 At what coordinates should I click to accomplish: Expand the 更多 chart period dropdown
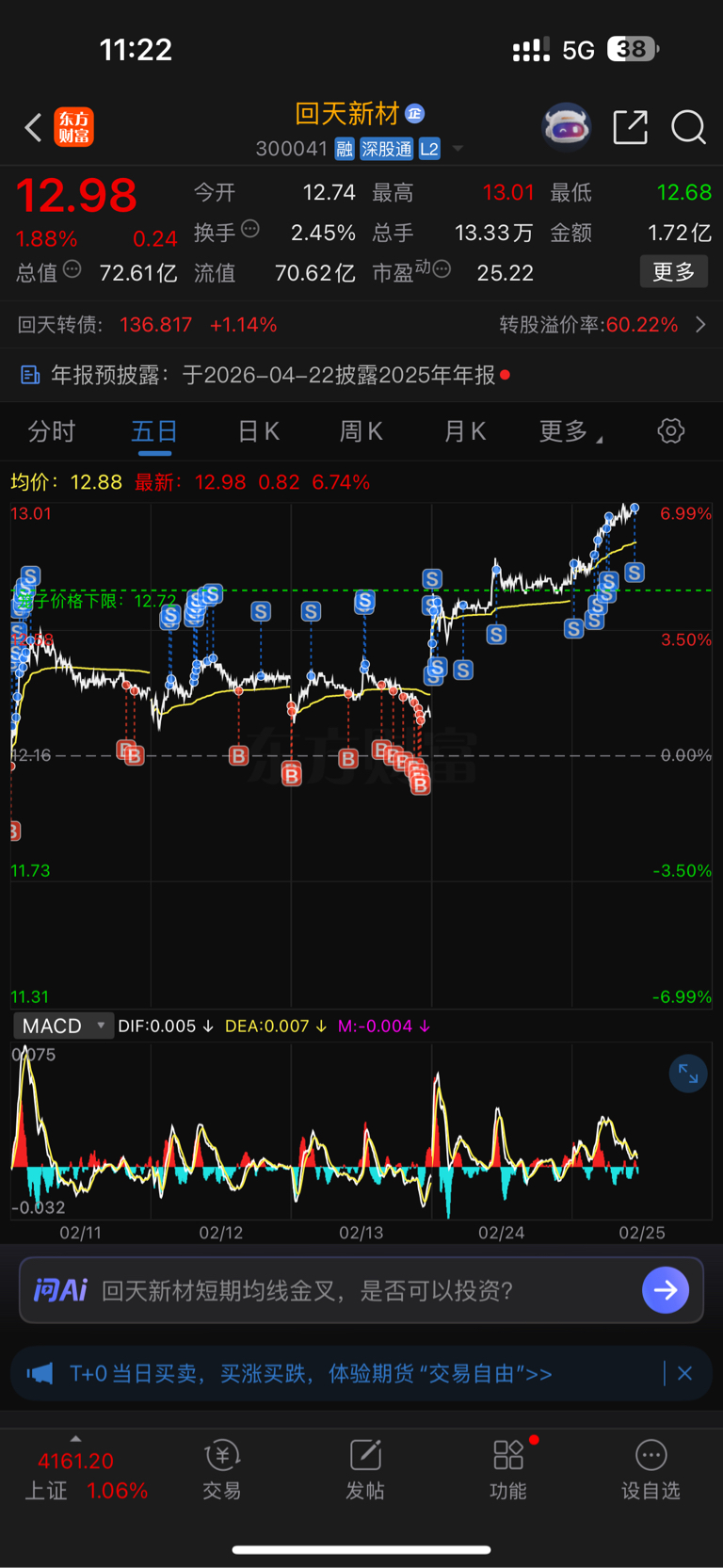(x=570, y=431)
